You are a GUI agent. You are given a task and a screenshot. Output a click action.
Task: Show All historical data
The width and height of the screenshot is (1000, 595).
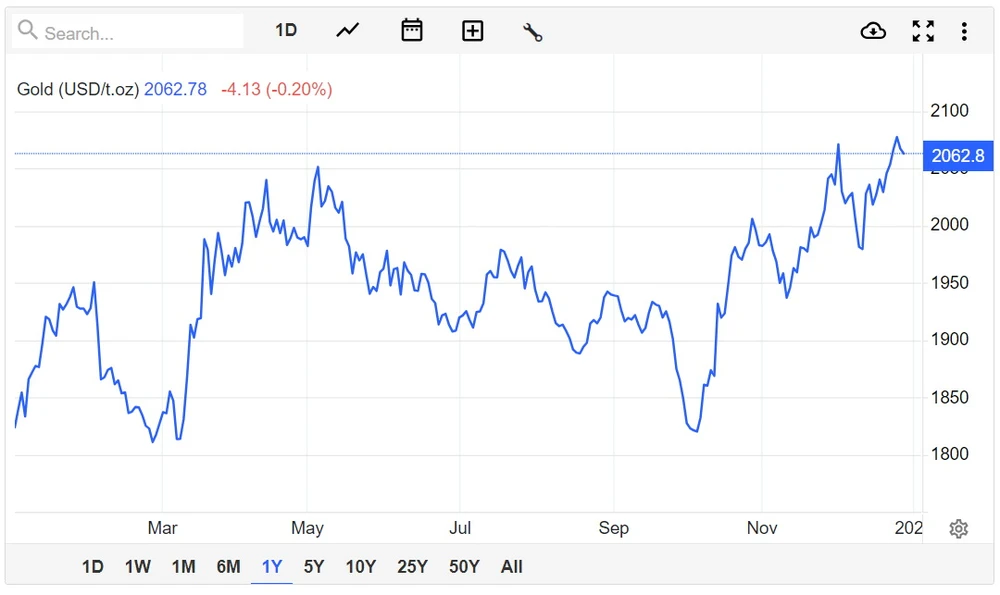[512, 567]
